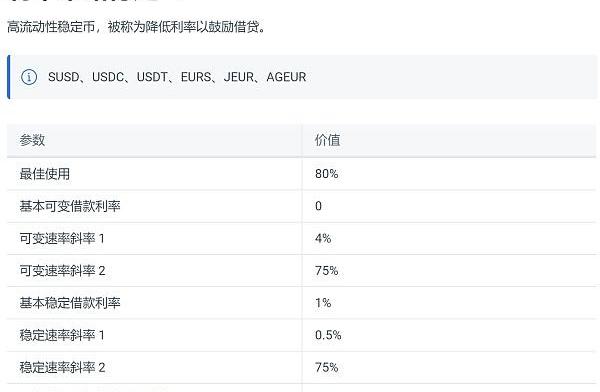Screen dimensions: 600x392
Task: Click the info icon in the callout
Action: 29,77
